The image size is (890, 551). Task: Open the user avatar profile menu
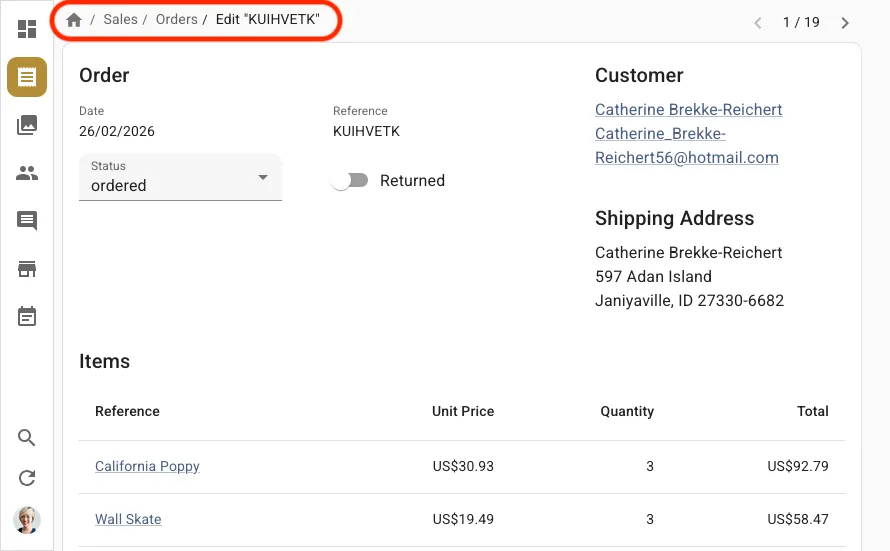(x=27, y=519)
